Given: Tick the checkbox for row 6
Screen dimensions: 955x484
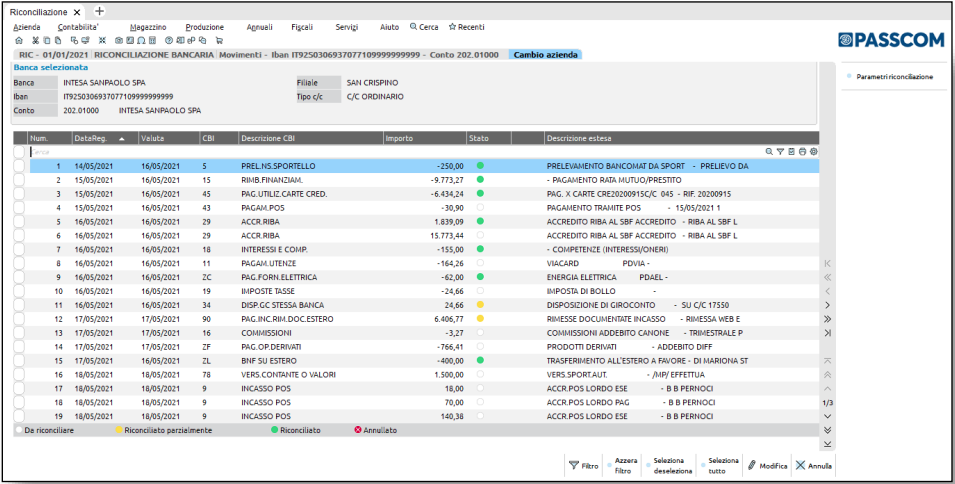Looking at the screenshot, I should click(x=19, y=236).
